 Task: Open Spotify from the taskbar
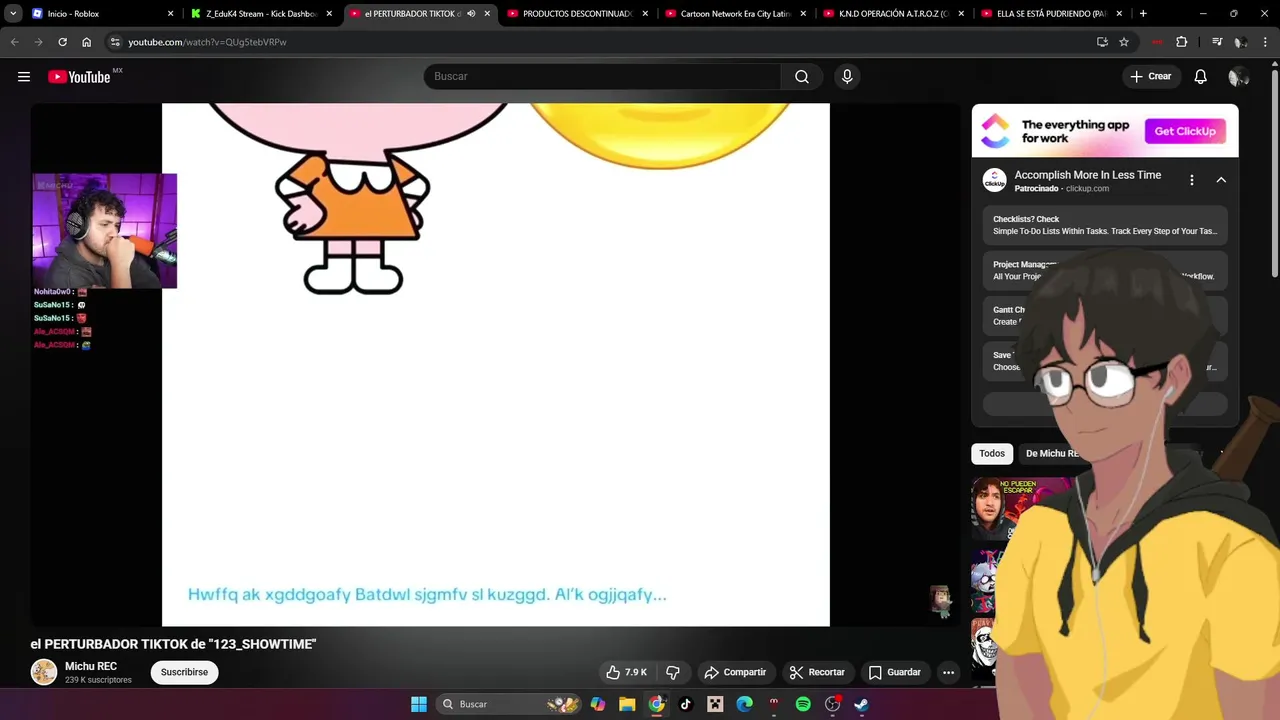point(803,704)
